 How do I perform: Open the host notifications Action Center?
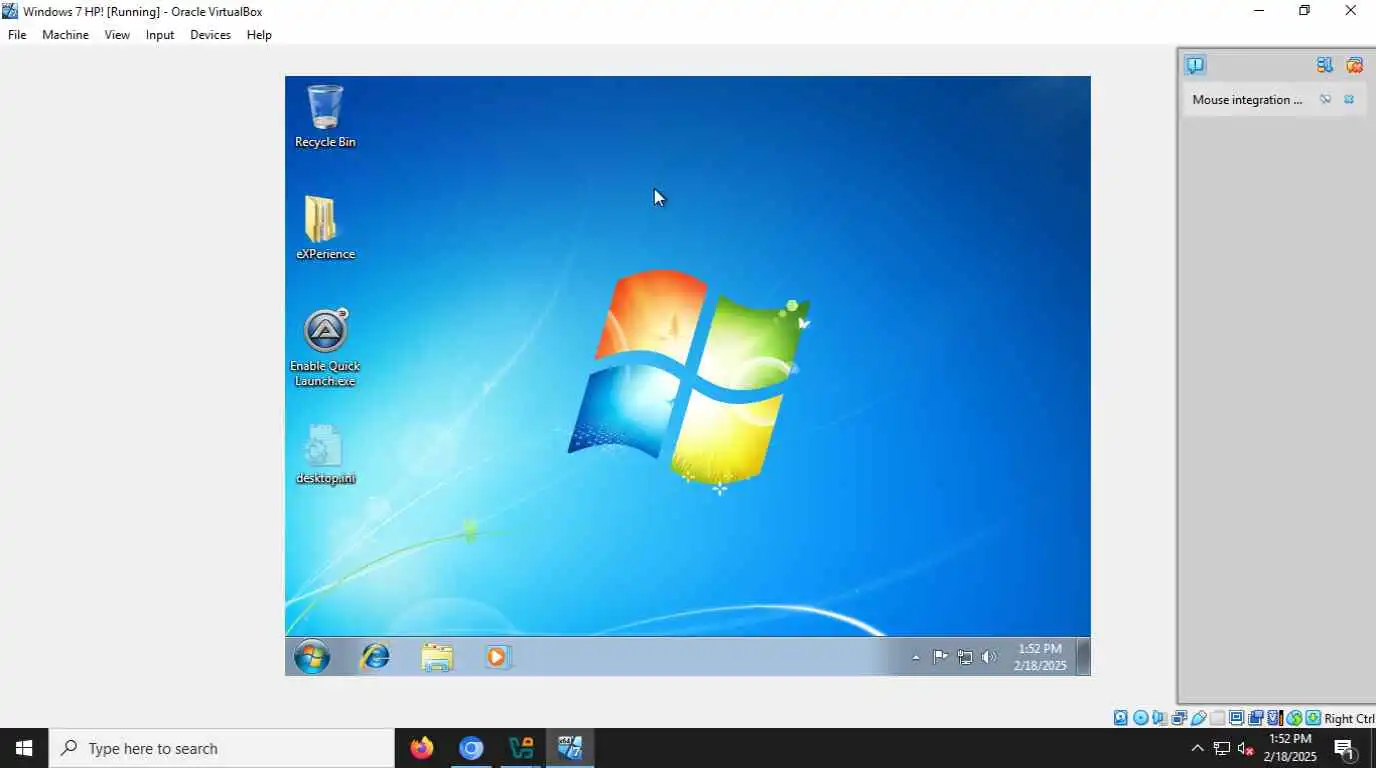point(1345,748)
